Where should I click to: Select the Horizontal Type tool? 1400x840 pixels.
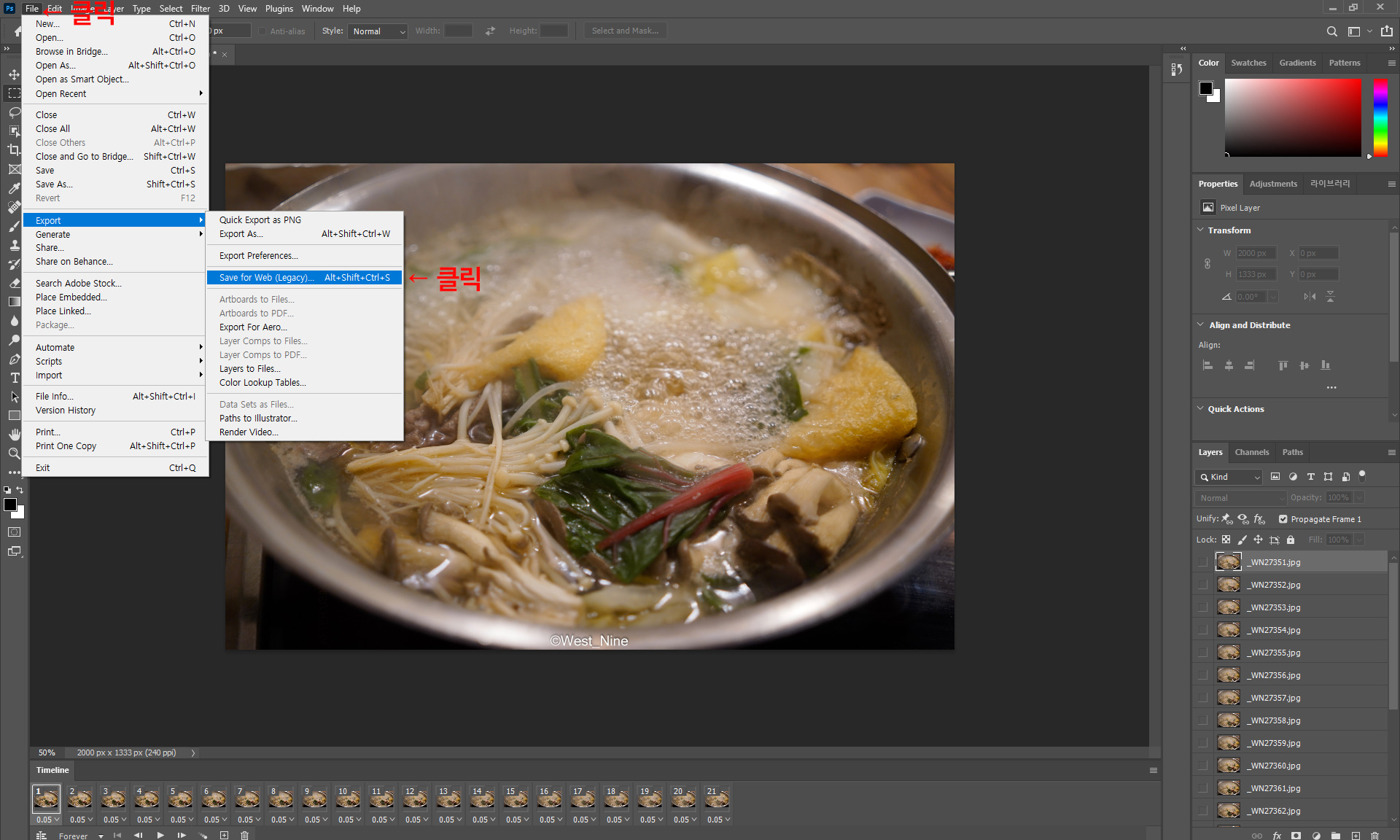14,378
